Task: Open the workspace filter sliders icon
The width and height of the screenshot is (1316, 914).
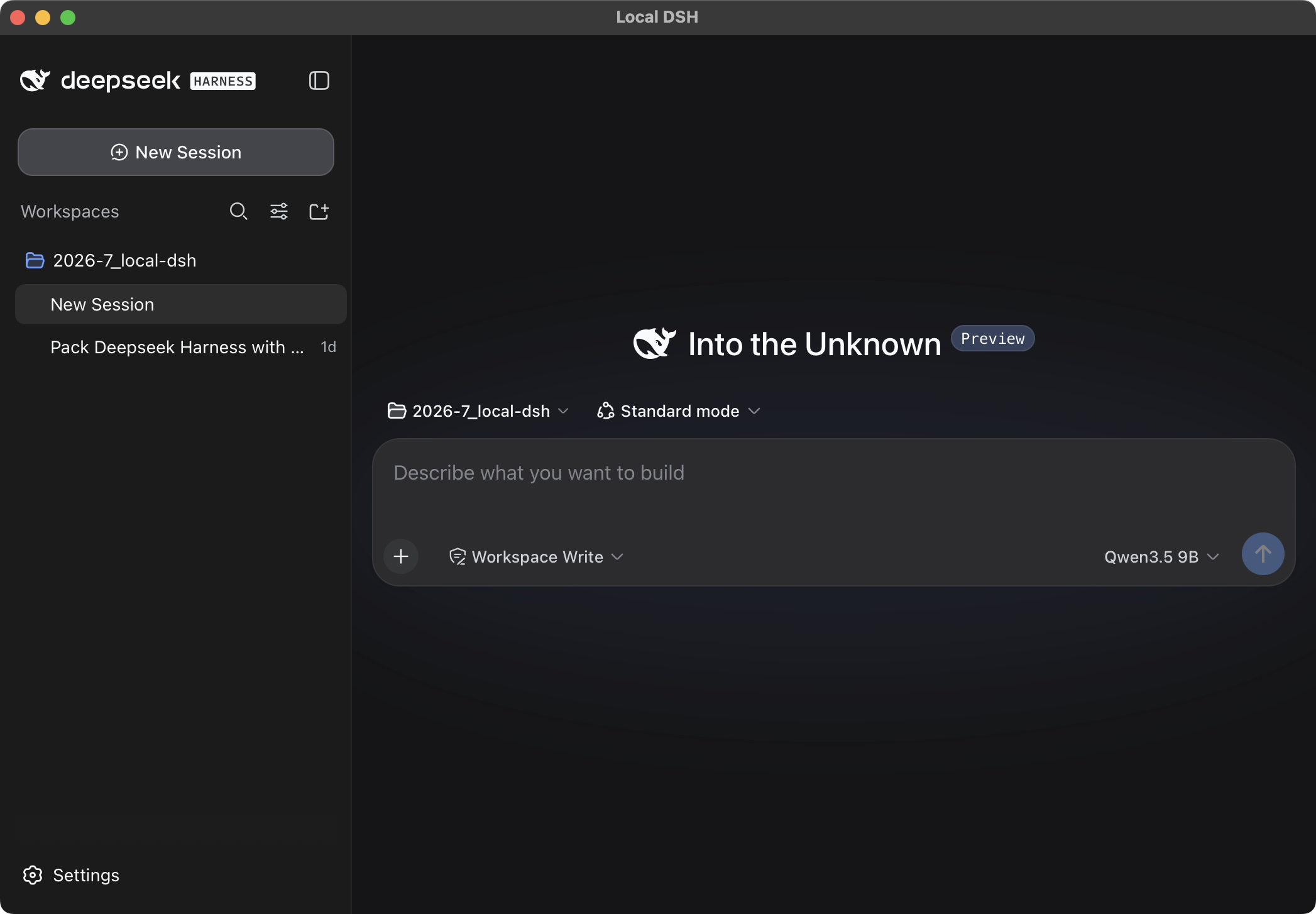Action: pos(279,211)
